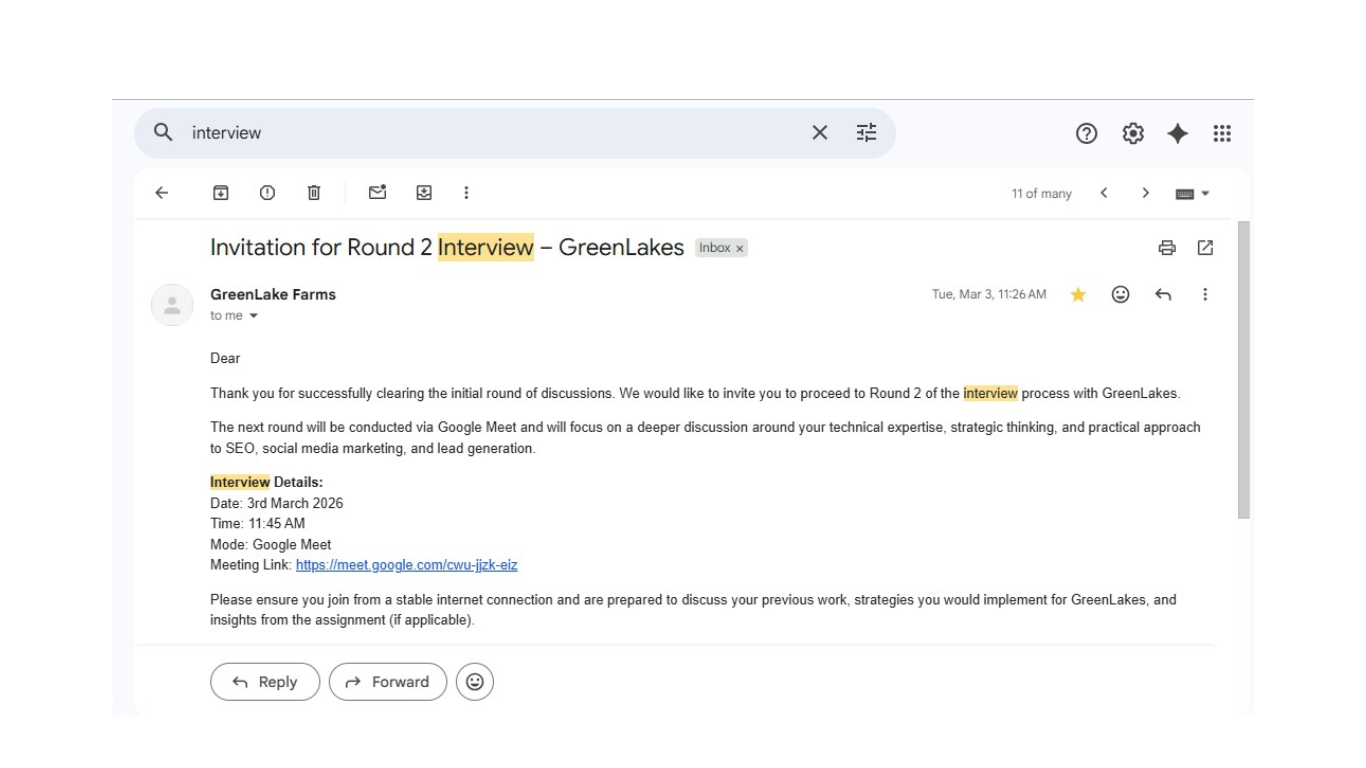1366x768 pixels.
Task: Click reply arrow in message header
Action: pyautogui.click(x=1163, y=295)
